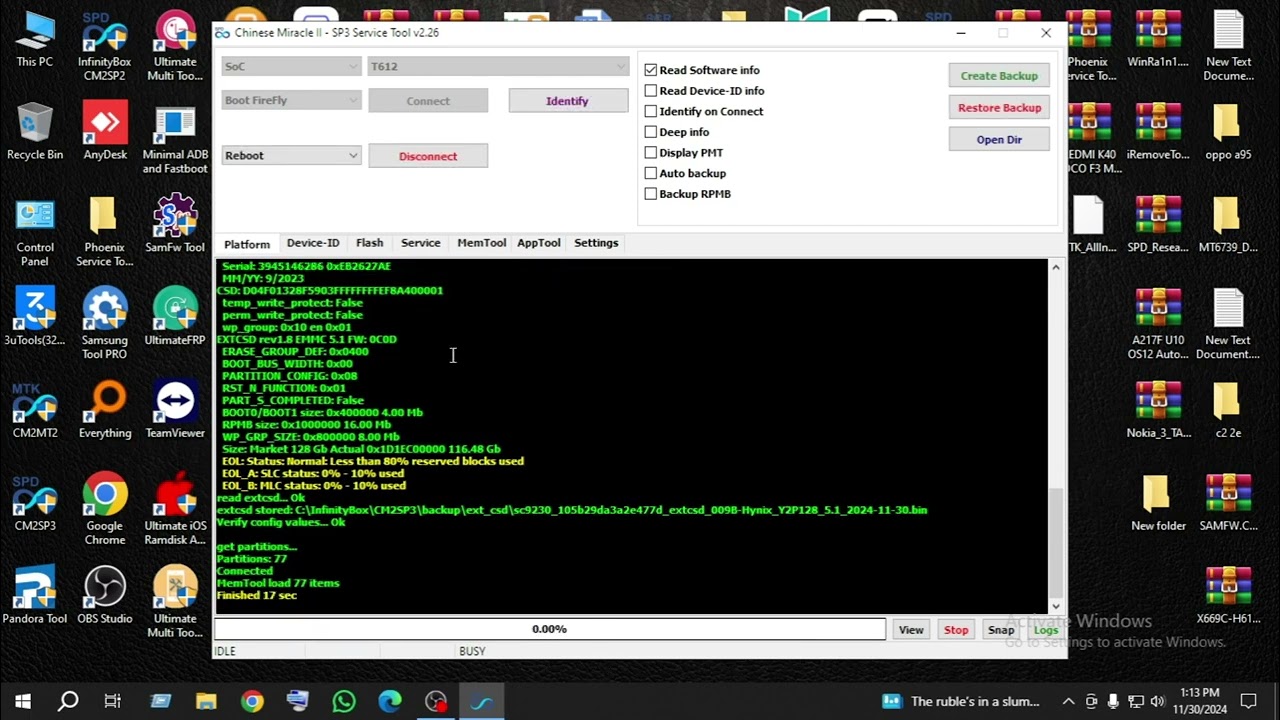Viewport: 1280px width, 720px height.
Task: Open the oppo a95 desktop folder
Action: pyautogui.click(x=1228, y=132)
